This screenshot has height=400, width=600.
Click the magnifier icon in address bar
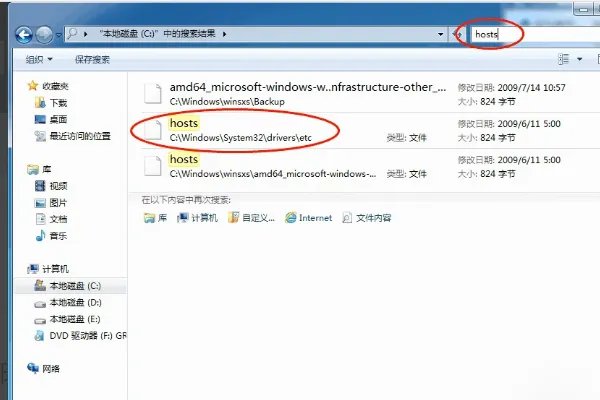click(72, 34)
